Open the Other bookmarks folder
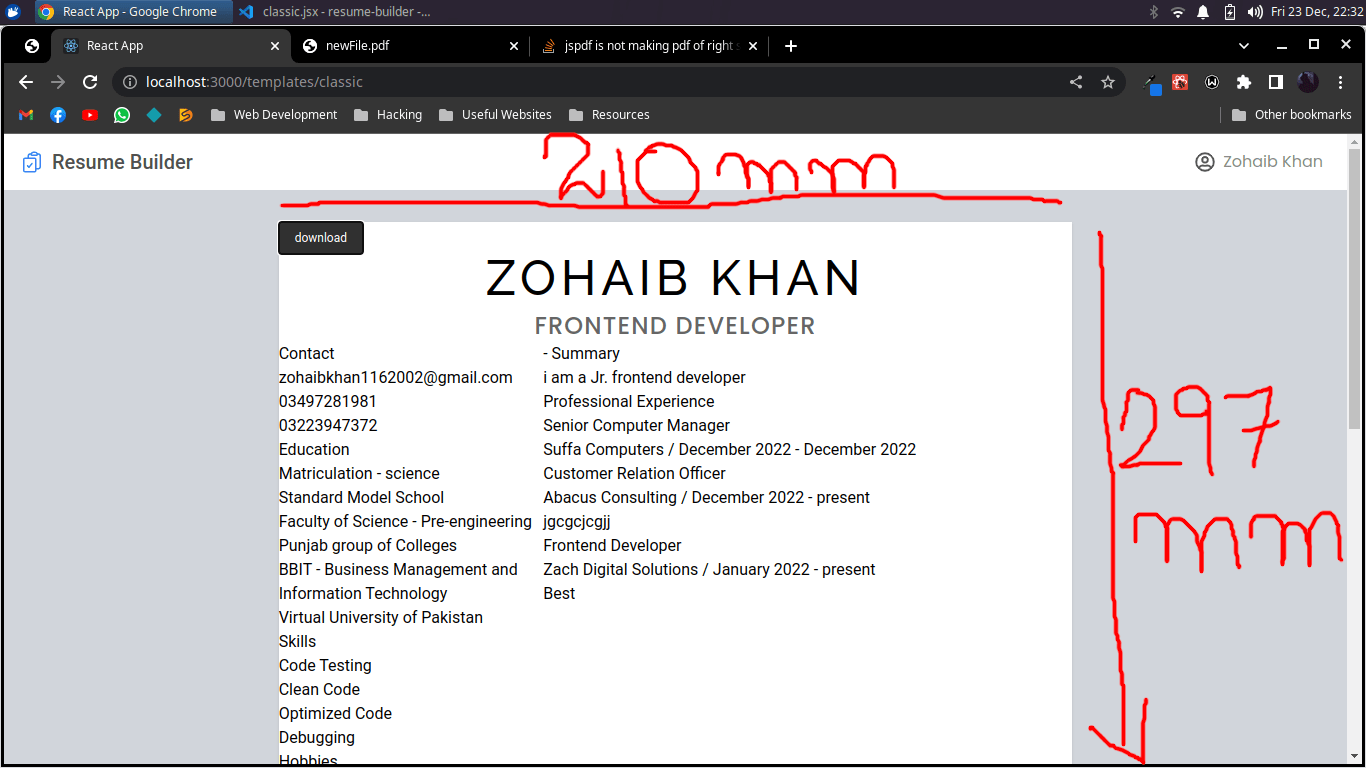Viewport: 1366px width, 768px height. pos(1291,115)
